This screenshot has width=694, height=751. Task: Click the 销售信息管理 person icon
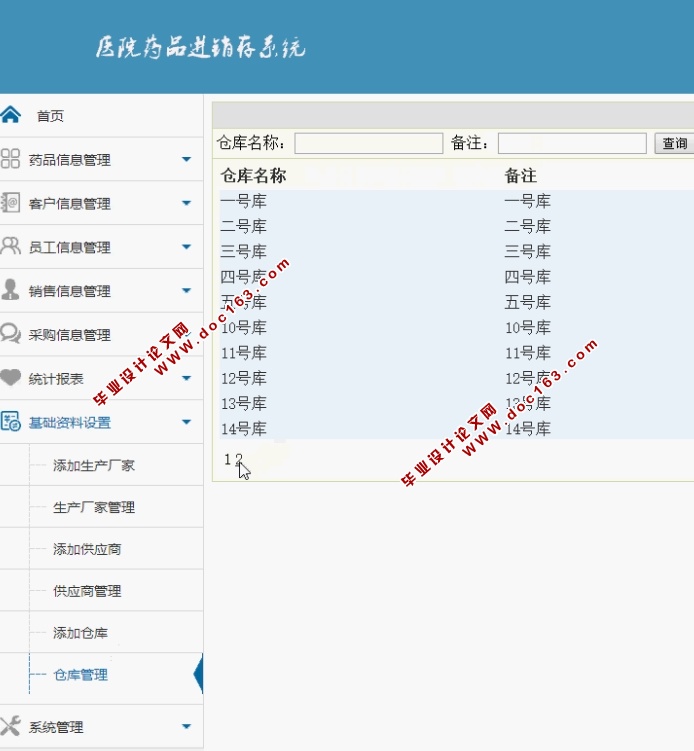(10, 290)
